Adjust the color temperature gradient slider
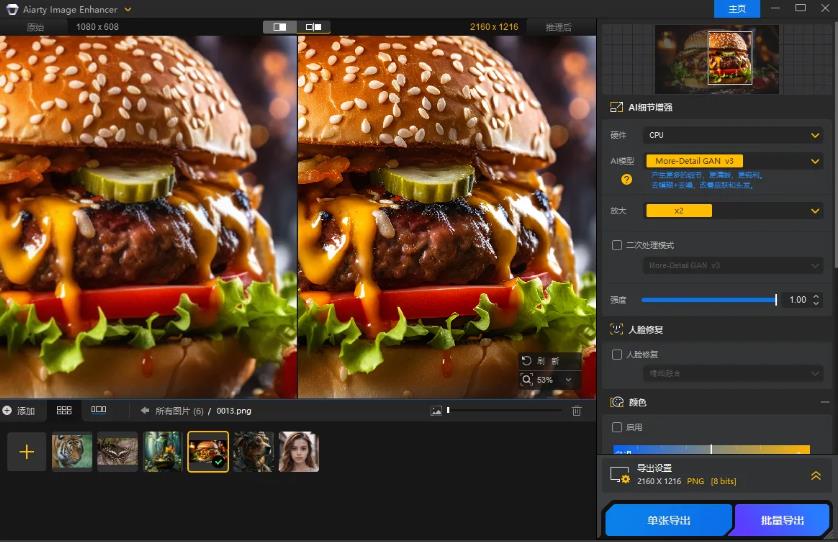Screen dimensions: 838x542 pyautogui.click(x=711, y=449)
